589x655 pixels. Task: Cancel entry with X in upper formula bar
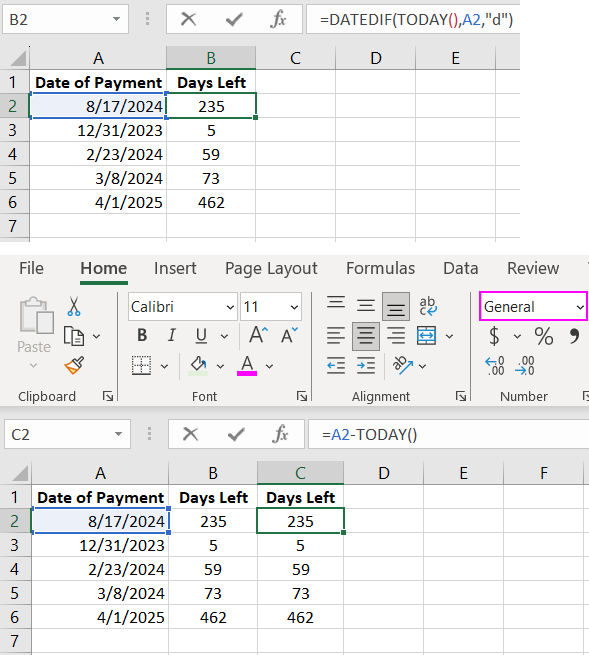point(188,19)
